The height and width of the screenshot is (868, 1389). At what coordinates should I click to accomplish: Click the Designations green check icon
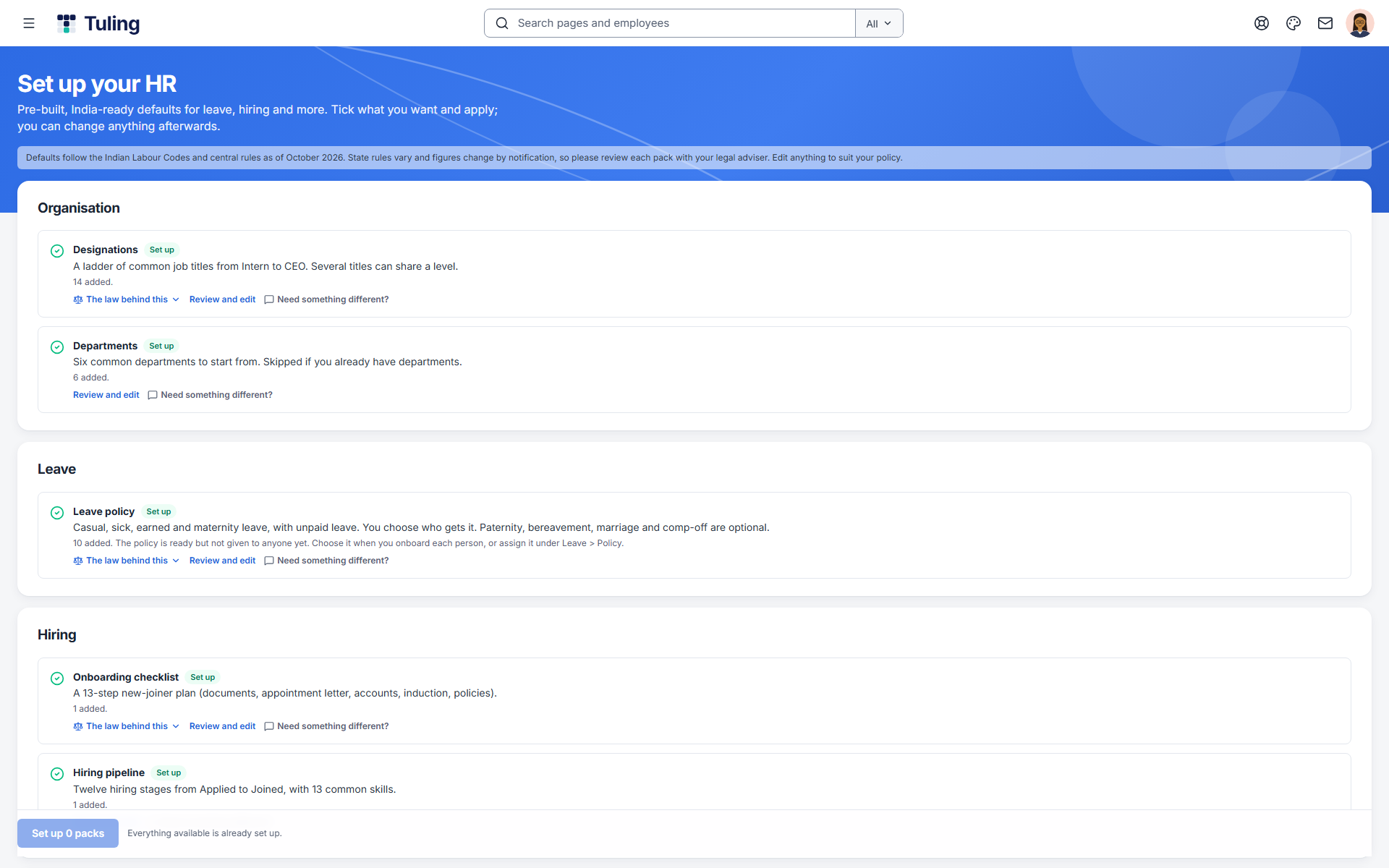(x=57, y=251)
